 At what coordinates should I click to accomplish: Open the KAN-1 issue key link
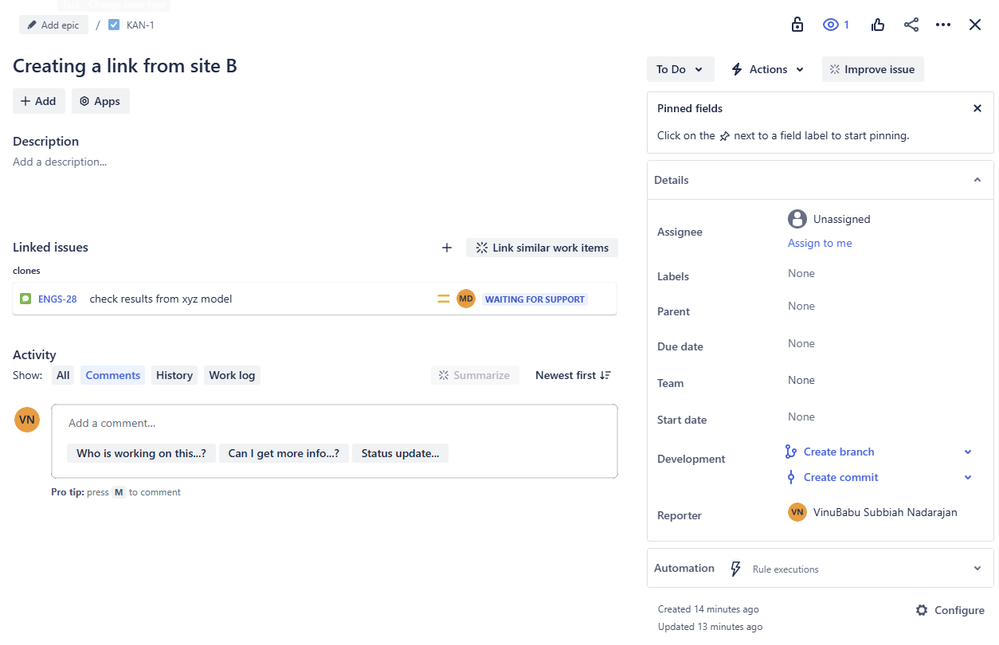pos(140,25)
